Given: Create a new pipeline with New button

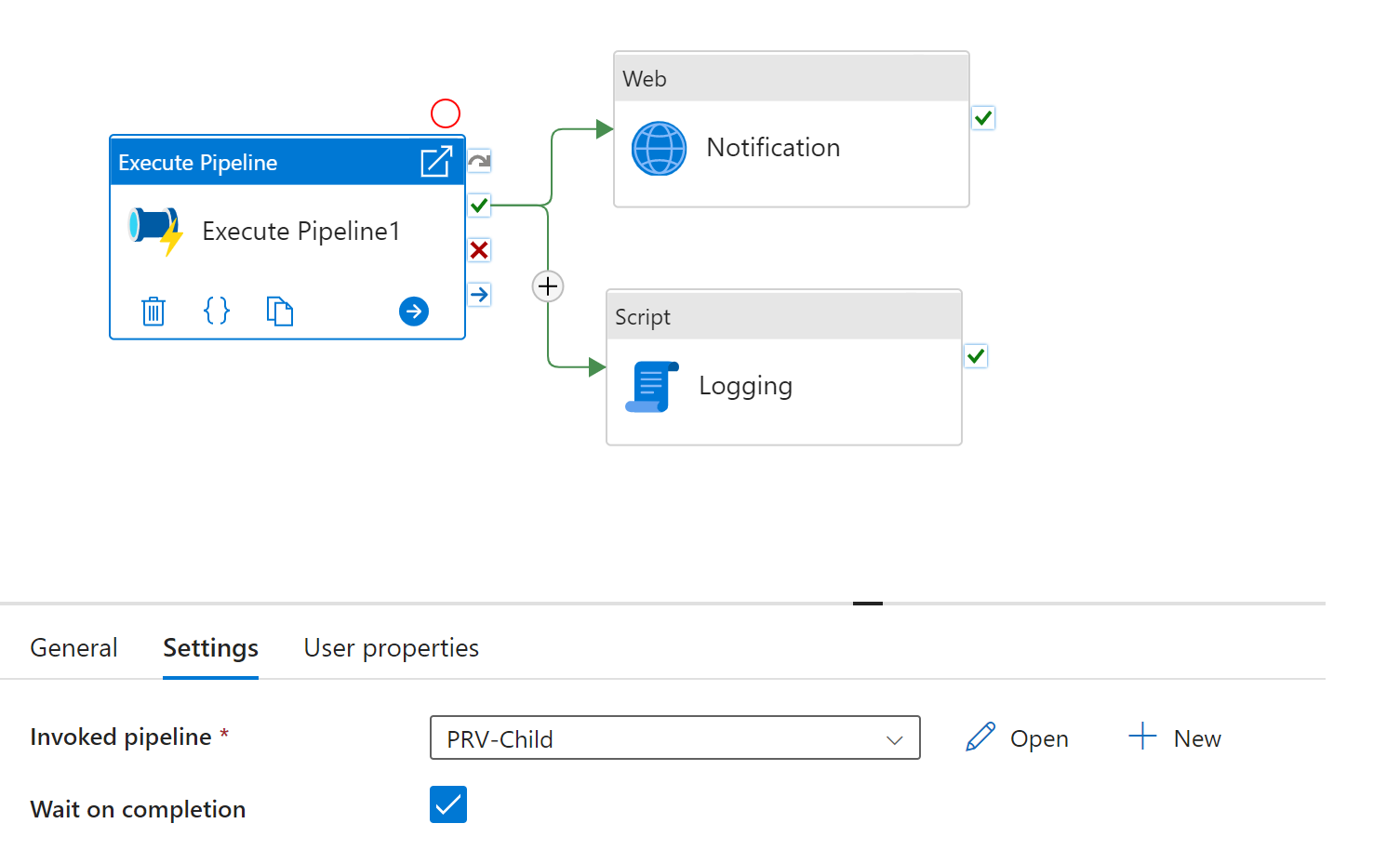Looking at the screenshot, I should coord(1174,737).
